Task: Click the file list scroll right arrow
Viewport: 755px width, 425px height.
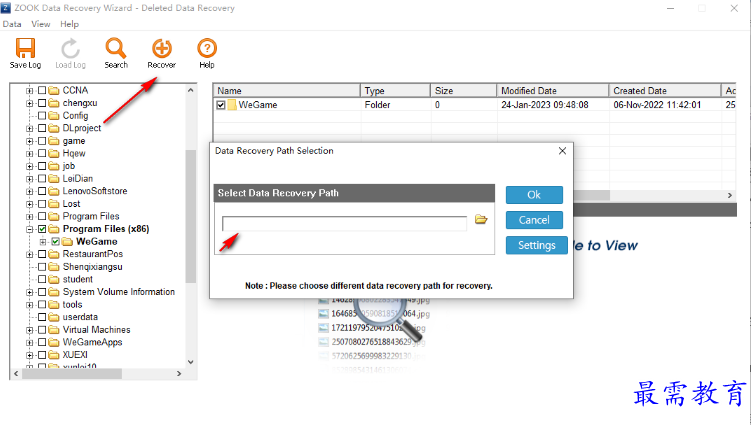Action: click(730, 195)
